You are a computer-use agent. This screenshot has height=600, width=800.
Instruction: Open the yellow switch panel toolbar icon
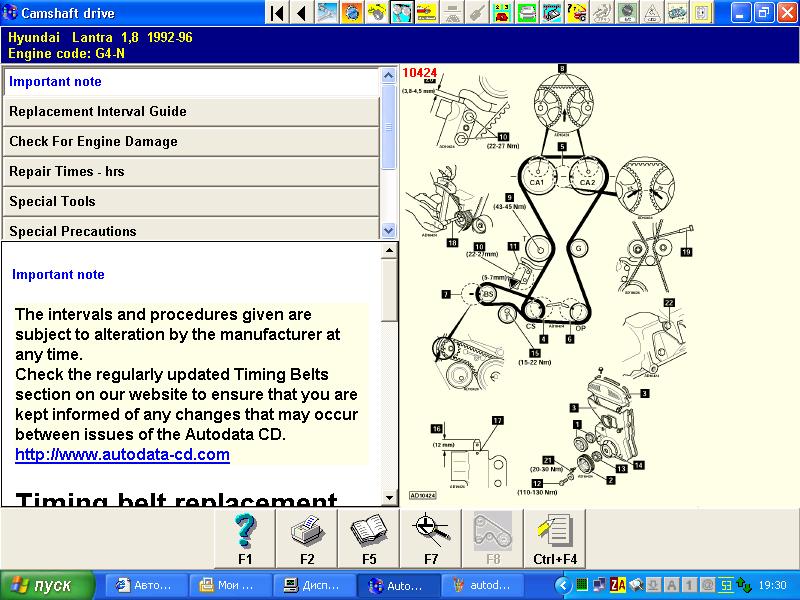[x=702, y=12]
